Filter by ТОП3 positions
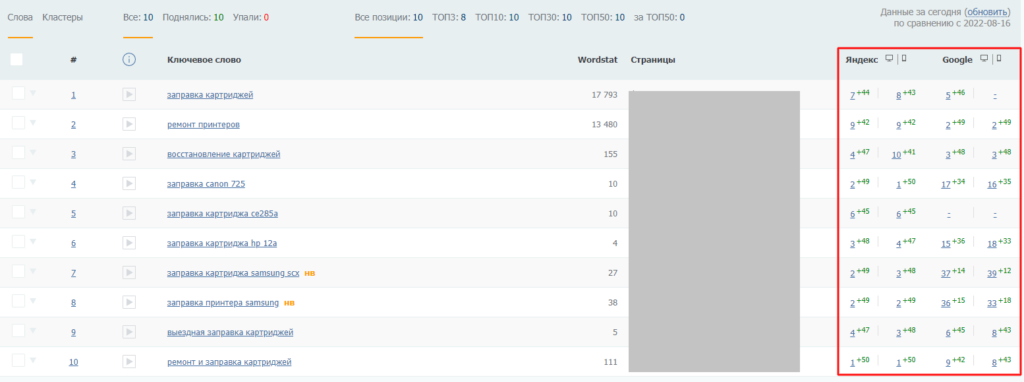Image resolution: width=1024 pixels, height=382 pixels. (449, 18)
